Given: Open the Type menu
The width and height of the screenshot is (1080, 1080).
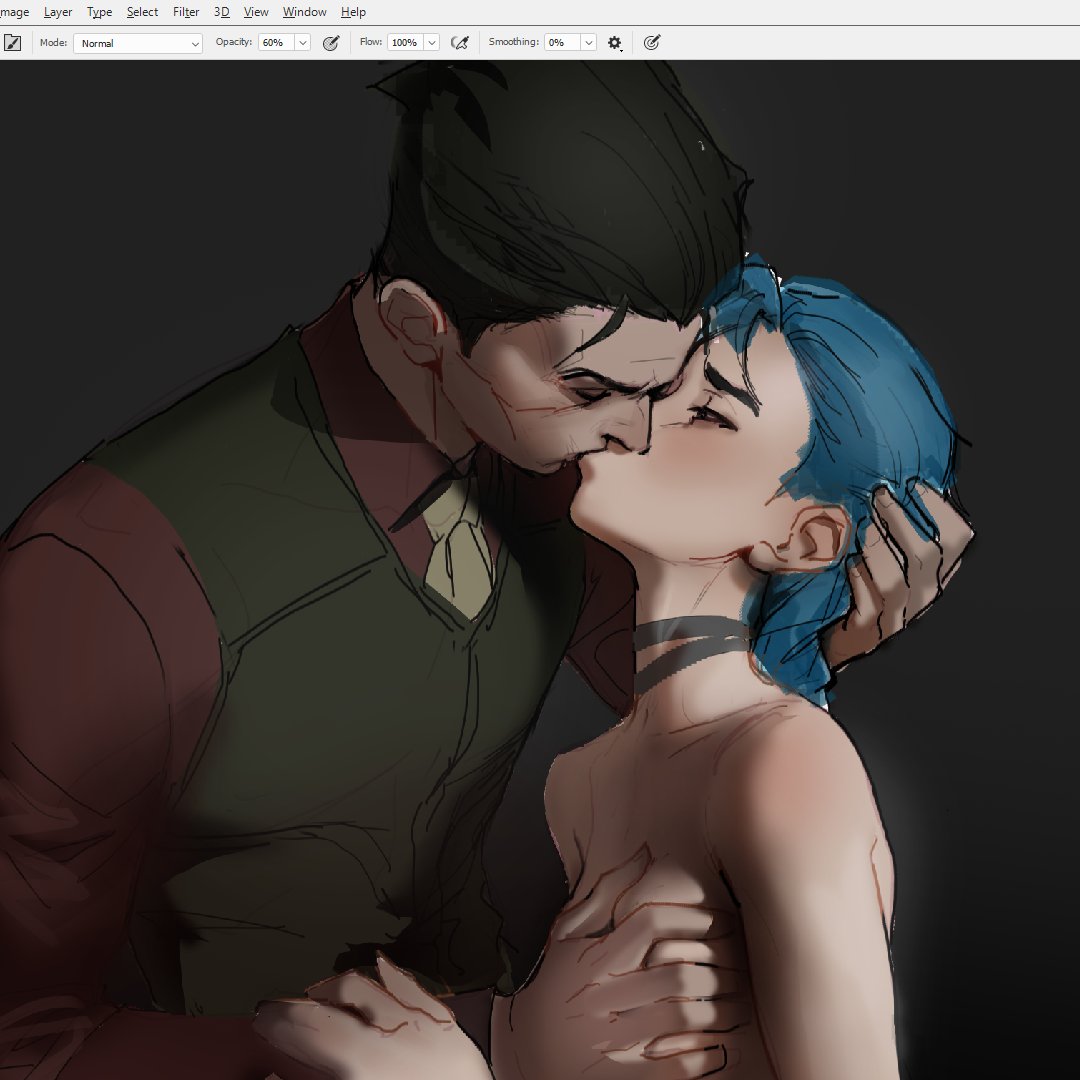Looking at the screenshot, I should pyautogui.click(x=99, y=12).
